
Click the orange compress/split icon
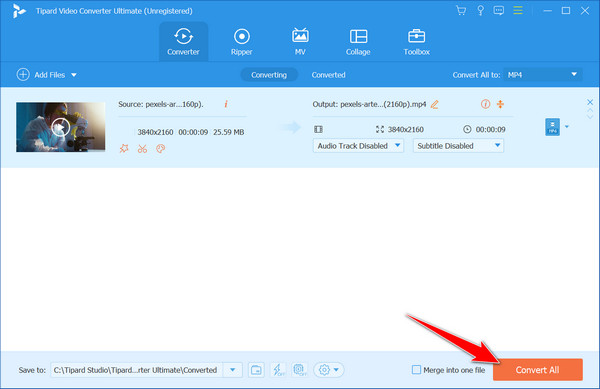point(500,104)
